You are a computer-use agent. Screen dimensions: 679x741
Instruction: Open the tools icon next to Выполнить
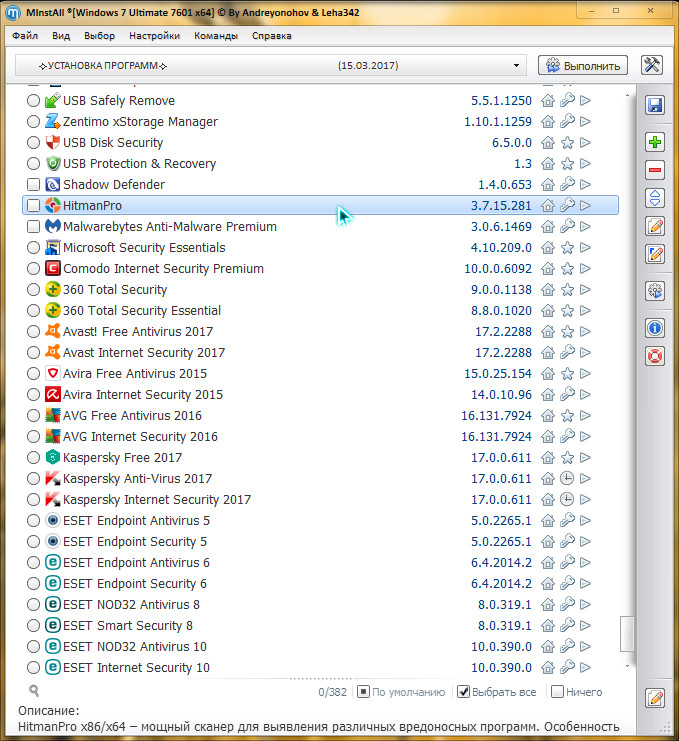click(652, 65)
